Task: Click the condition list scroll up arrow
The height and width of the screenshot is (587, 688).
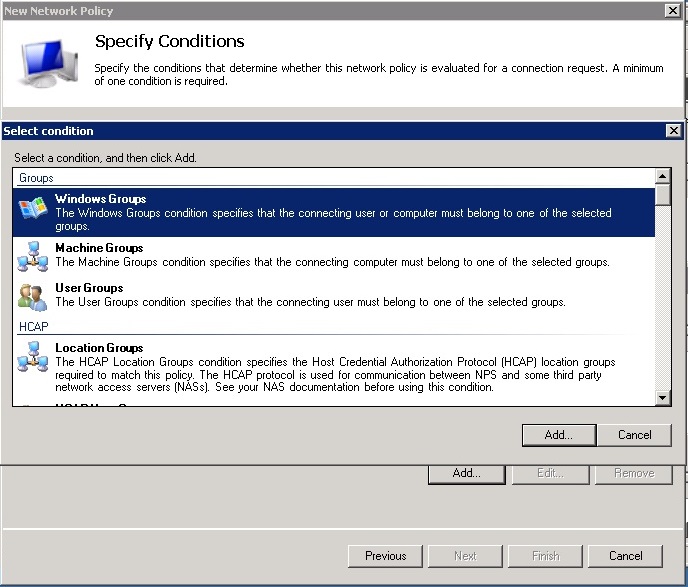Action: point(662,177)
